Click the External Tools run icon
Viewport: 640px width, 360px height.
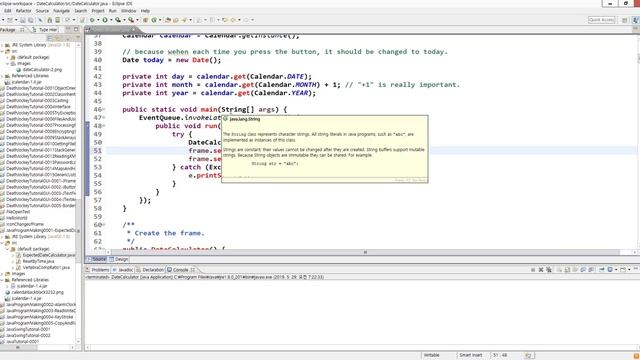[131, 20]
